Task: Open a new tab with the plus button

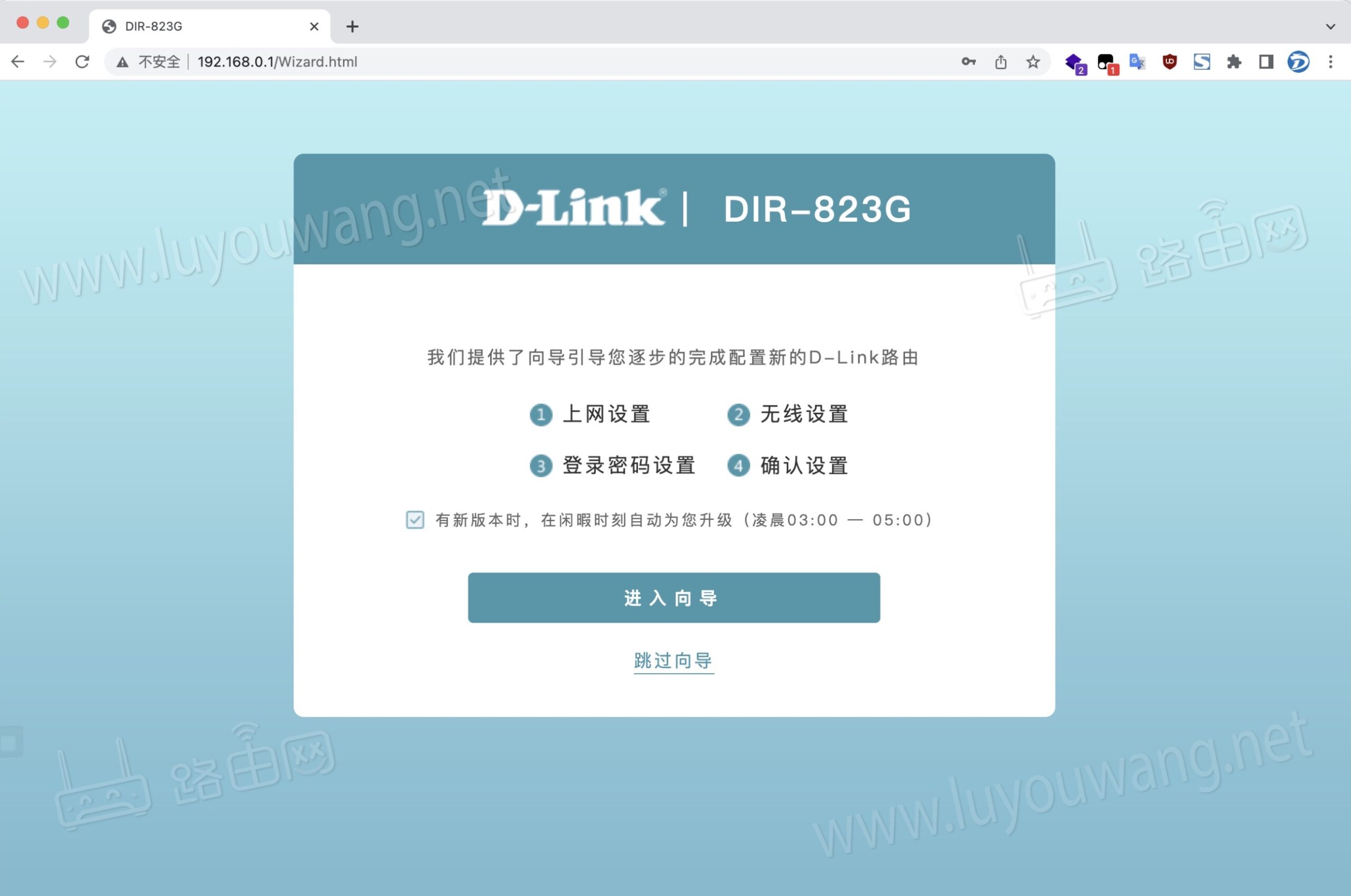Action: pyautogui.click(x=352, y=26)
